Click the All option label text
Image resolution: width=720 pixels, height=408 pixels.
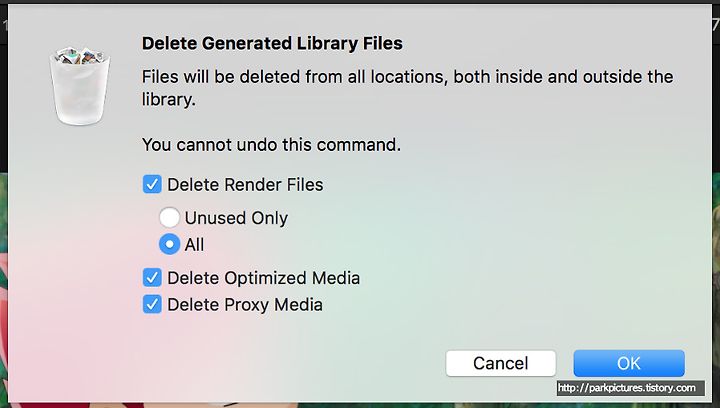point(194,245)
